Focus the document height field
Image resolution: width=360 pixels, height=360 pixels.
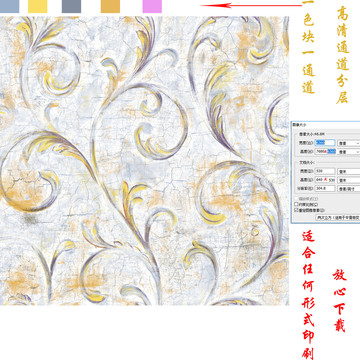coord(325,180)
